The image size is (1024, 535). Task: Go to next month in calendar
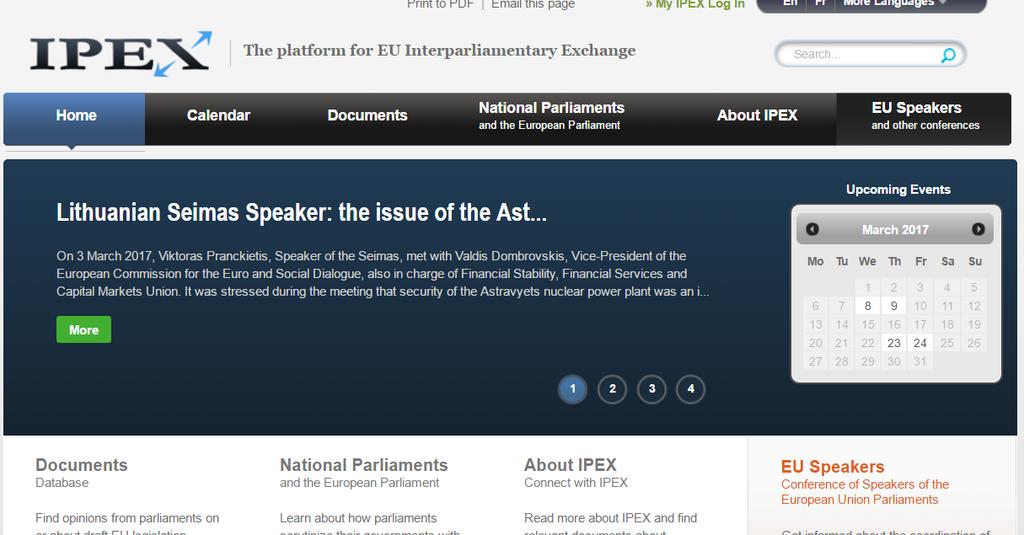[978, 229]
